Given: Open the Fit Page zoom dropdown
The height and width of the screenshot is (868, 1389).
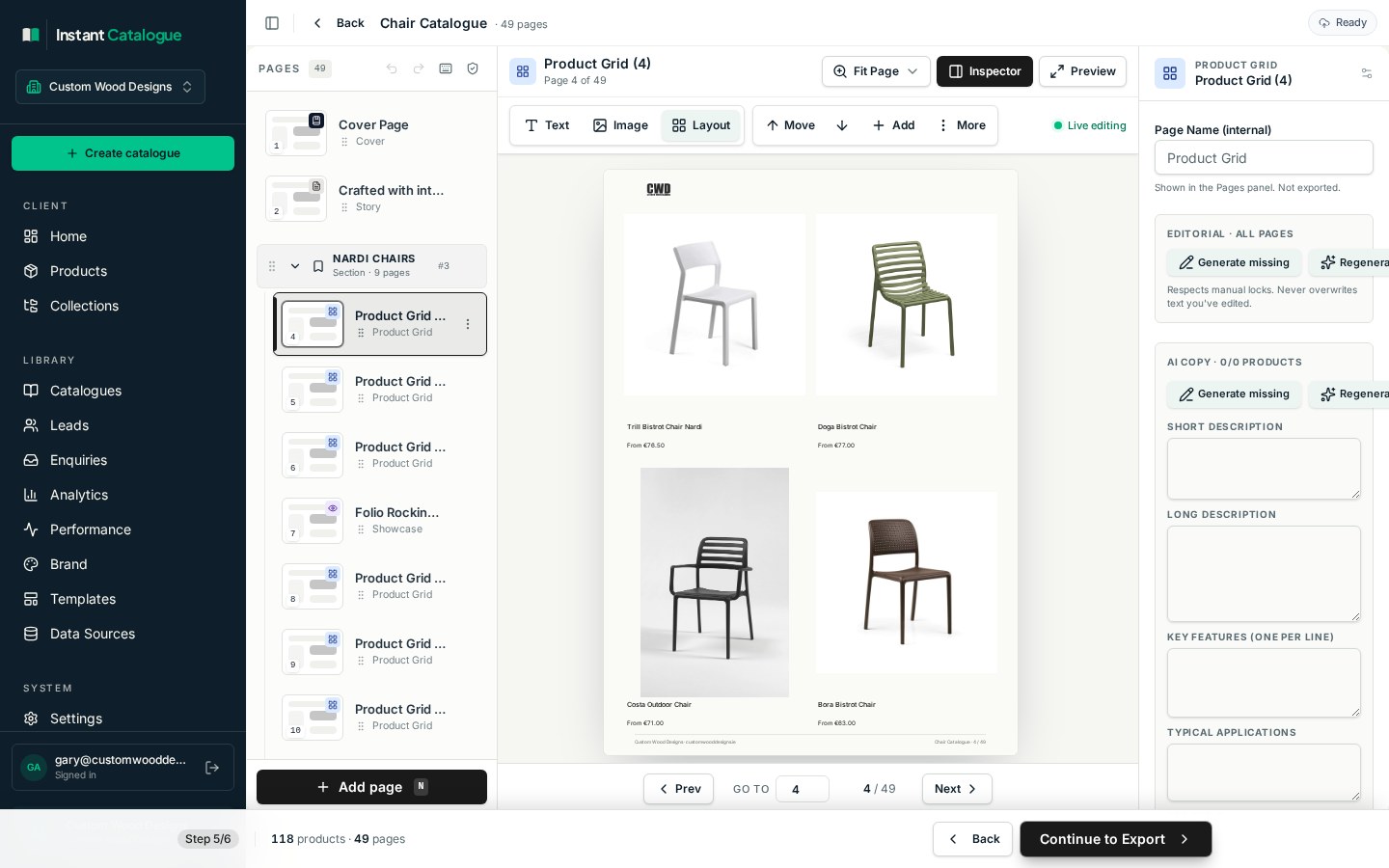Looking at the screenshot, I should click(x=876, y=71).
